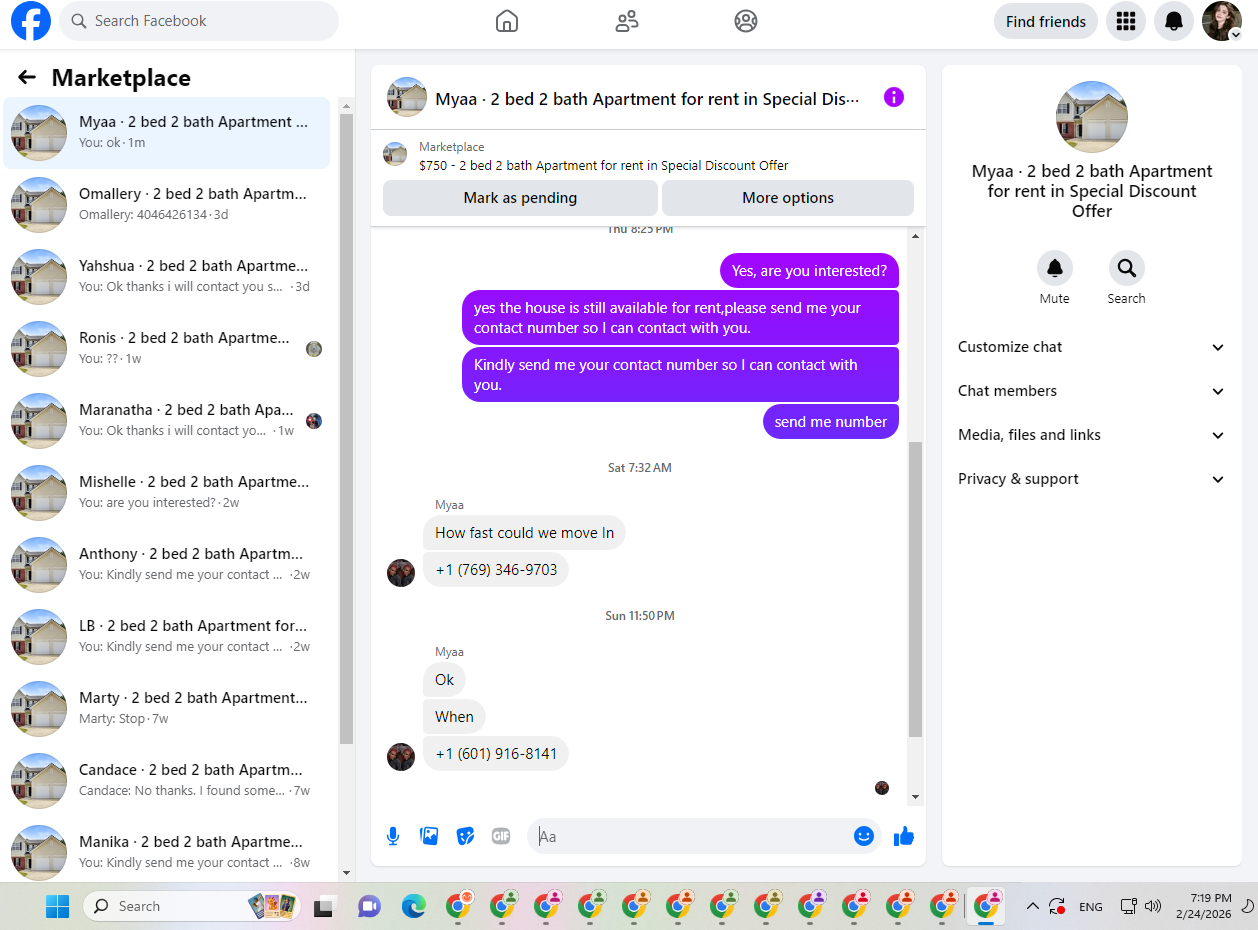The height and width of the screenshot is (930, 1258).
Task: Open Candace conversation in list
Action: click(x=167, y=781)
